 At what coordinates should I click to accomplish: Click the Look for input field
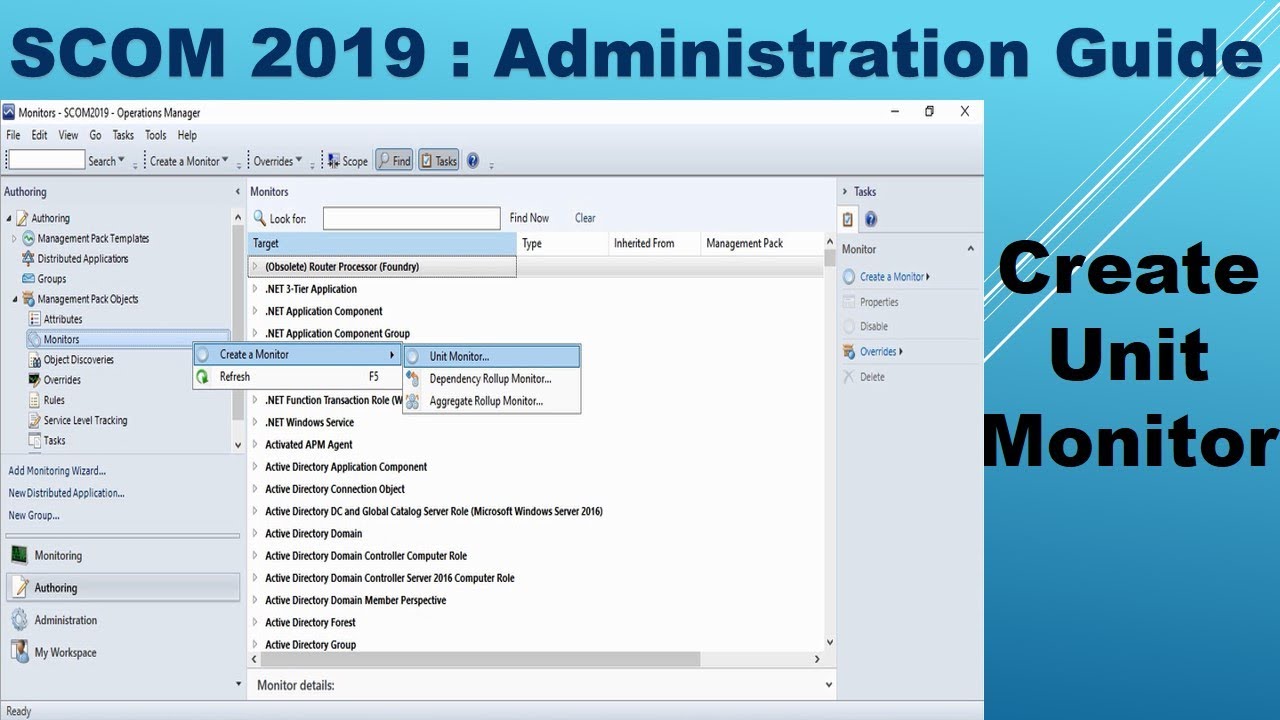[x=411, y=218]
